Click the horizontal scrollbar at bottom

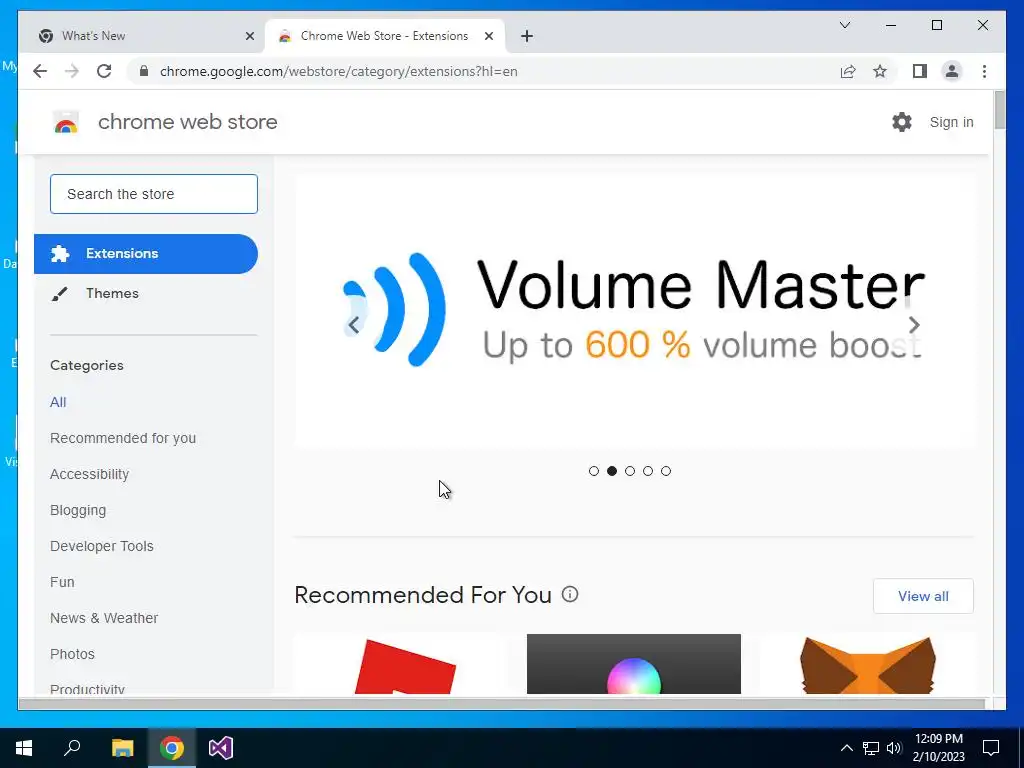[x=502, y=703]
